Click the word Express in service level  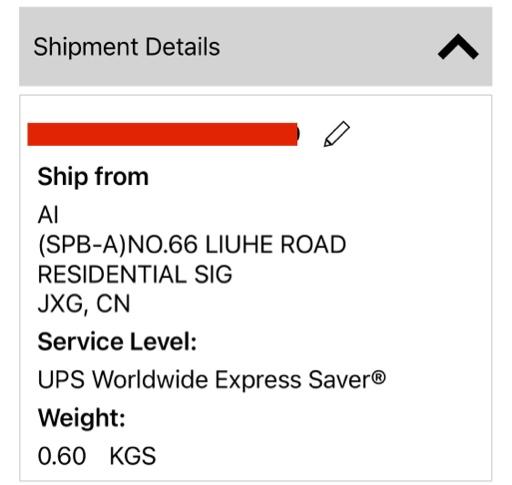pyautogui.click(x=258, y=381)
